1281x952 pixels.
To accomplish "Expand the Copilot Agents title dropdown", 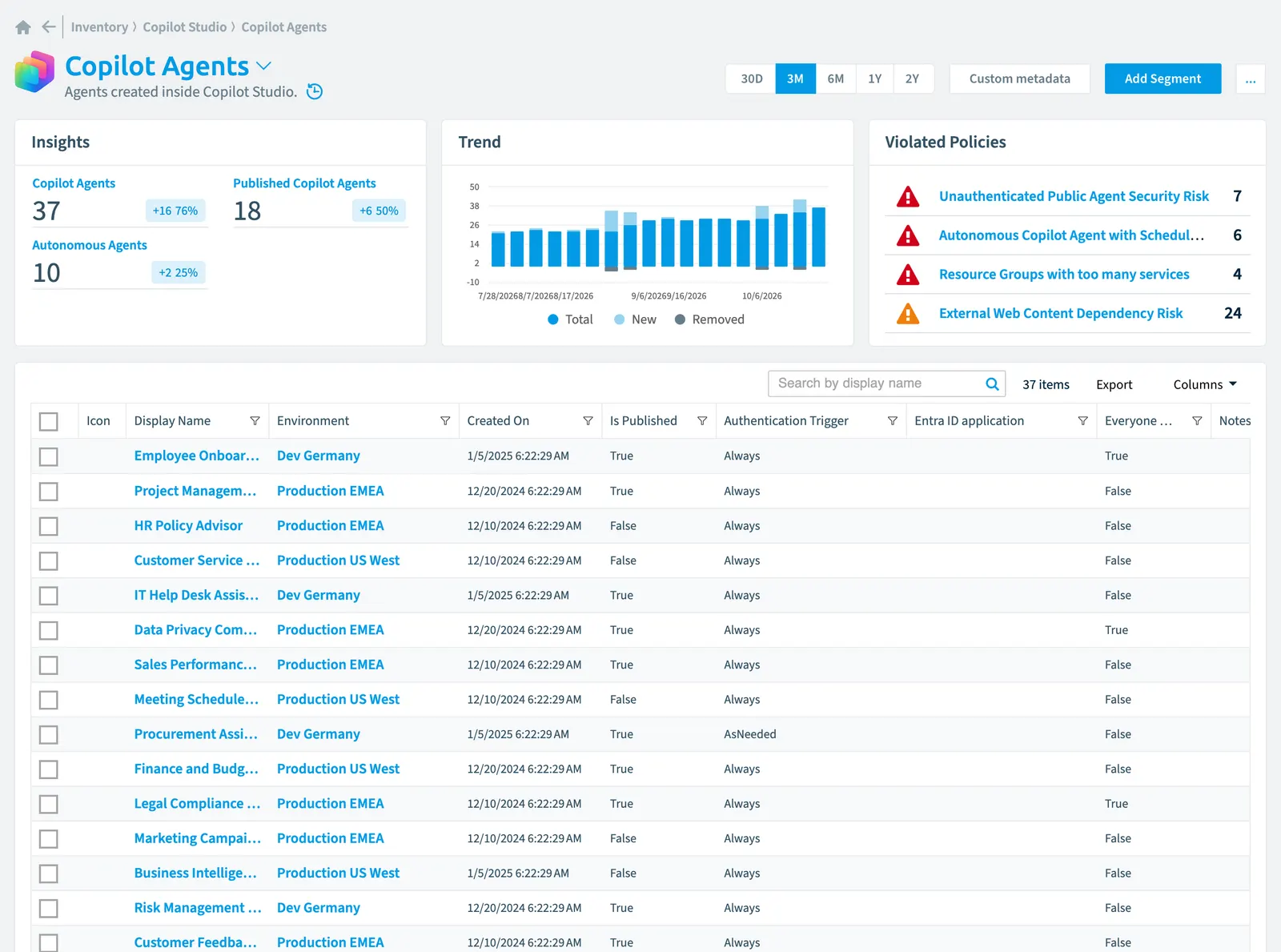I will click(264, 66).
